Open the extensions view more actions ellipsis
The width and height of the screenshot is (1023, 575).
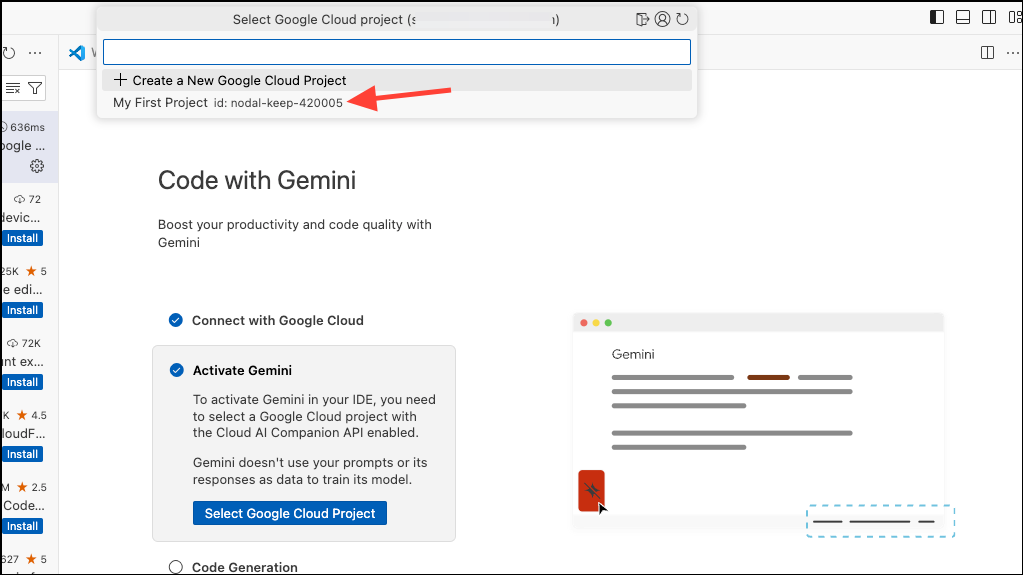(x=35, y=53)
